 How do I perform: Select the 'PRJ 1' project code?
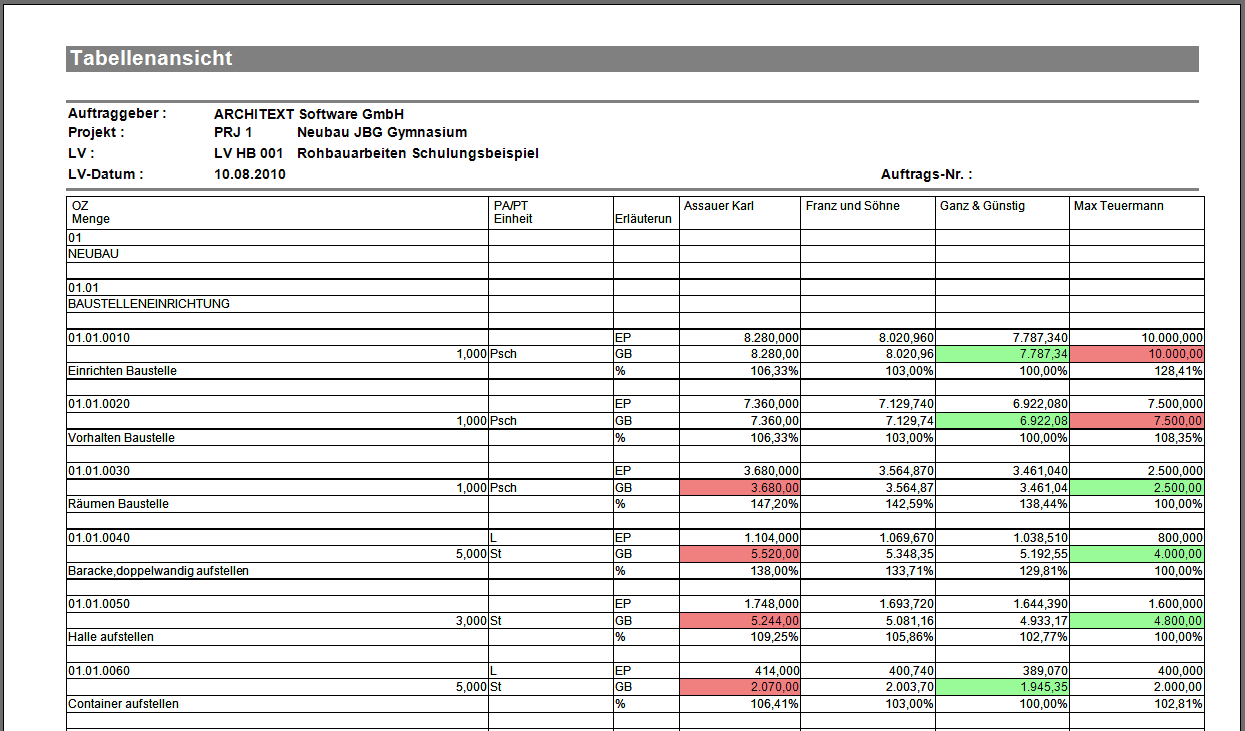(233, 132)
